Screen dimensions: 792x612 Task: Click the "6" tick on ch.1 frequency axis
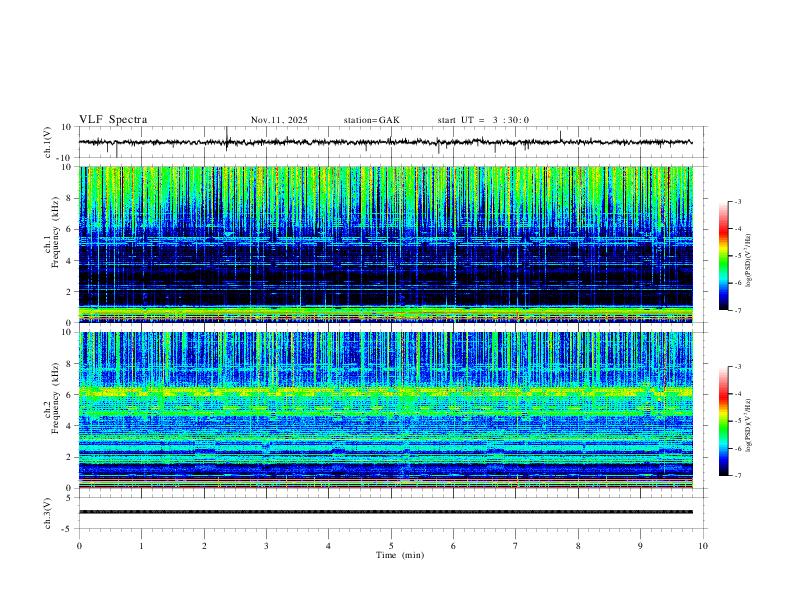point(69,230)
